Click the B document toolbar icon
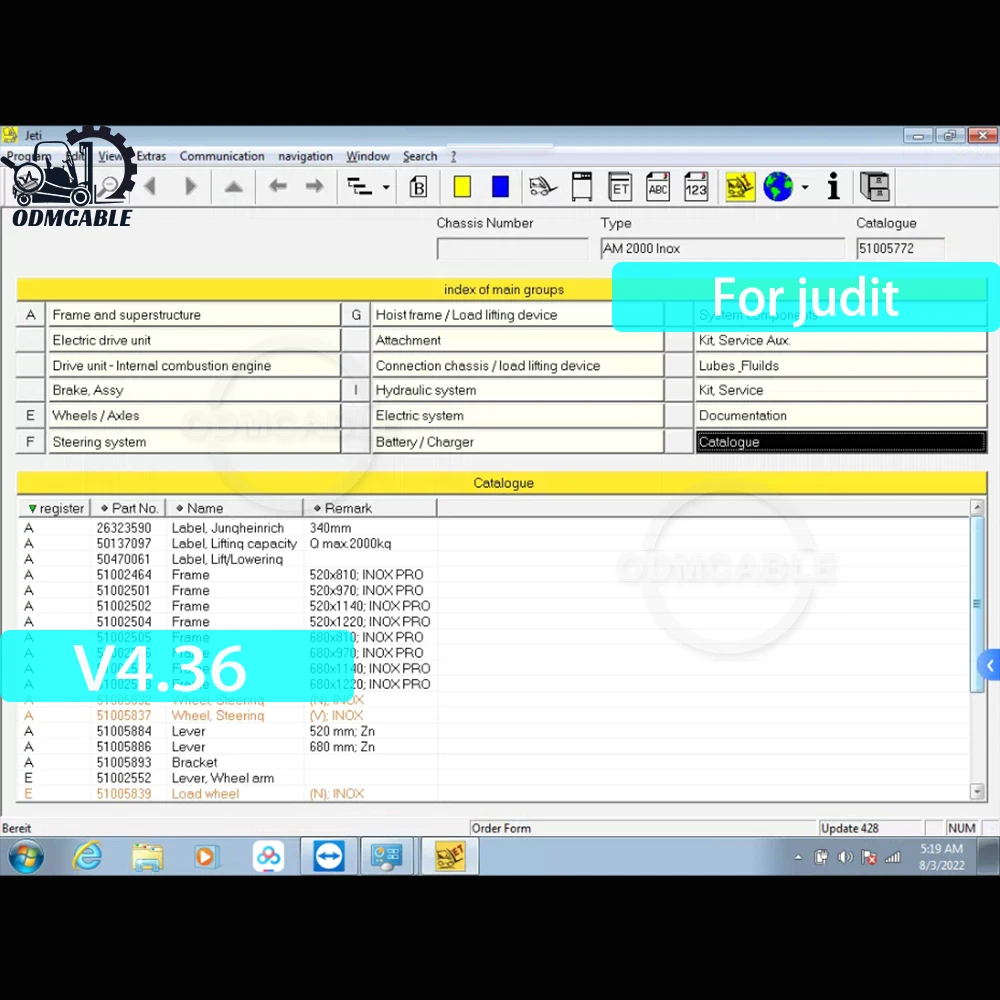The width and height of the screenshot is (1000, 1000). pyautogui.click(x=418, y=187)
